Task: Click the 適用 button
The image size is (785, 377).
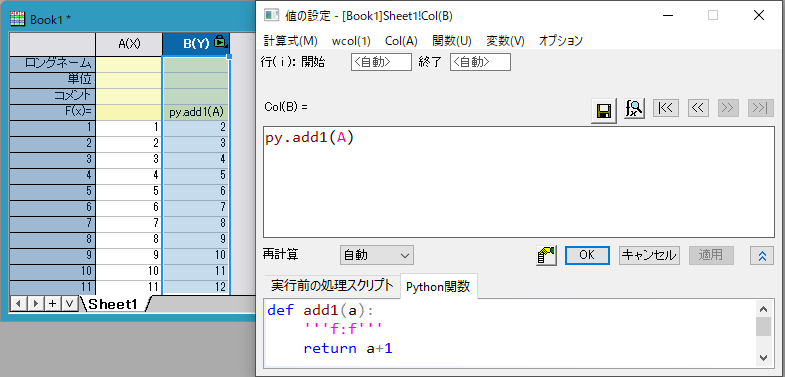Action: tap(711, 255)
